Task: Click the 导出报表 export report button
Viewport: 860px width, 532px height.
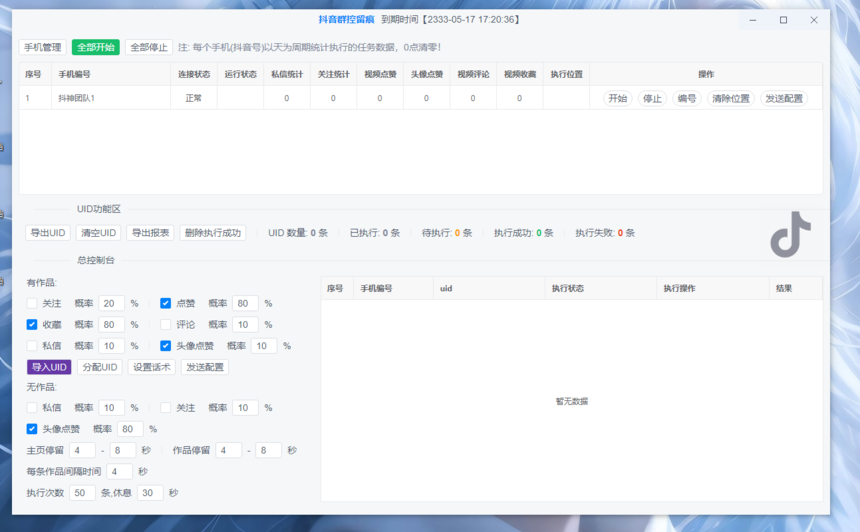Action: (x=150, y=233)
